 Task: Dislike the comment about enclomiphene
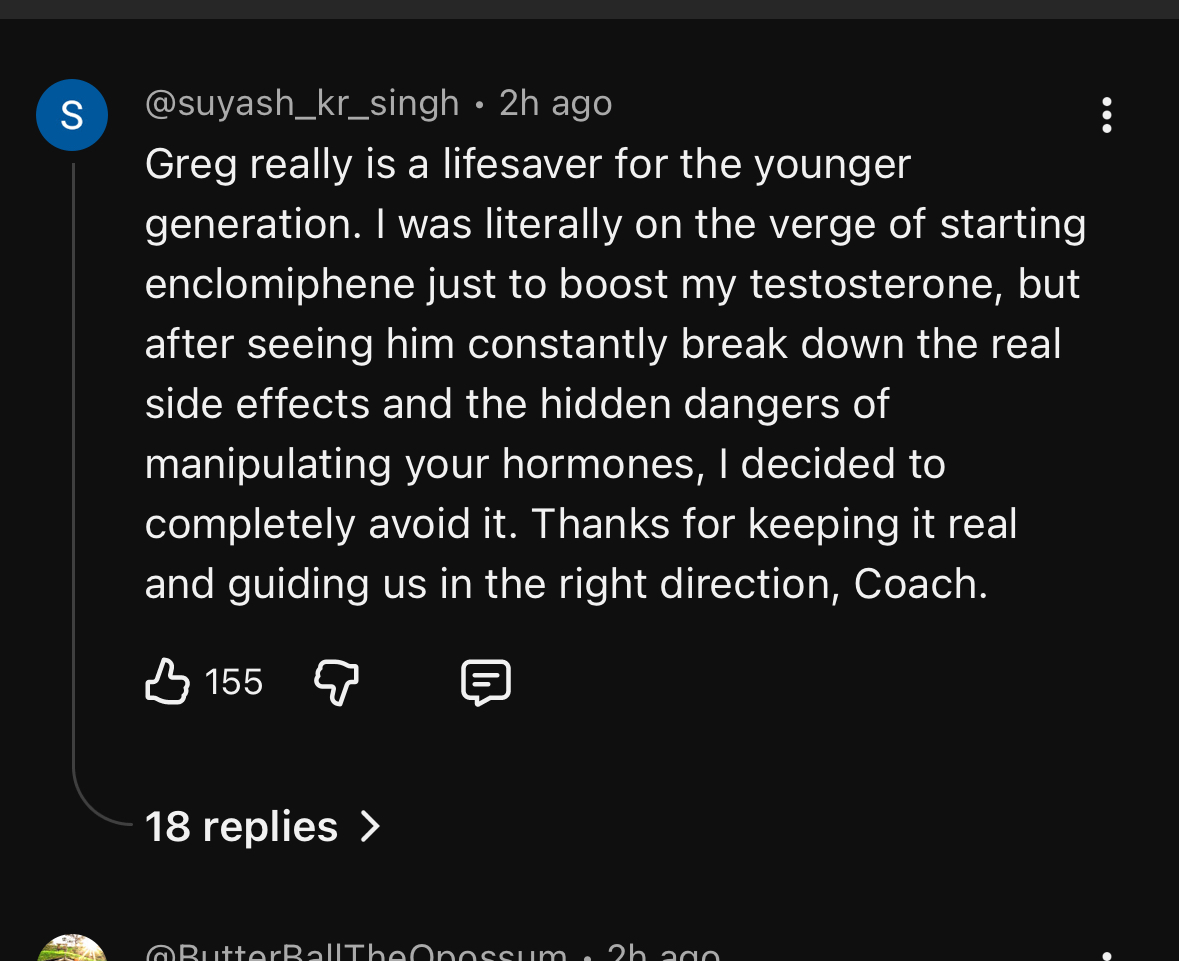pos(336,682)
